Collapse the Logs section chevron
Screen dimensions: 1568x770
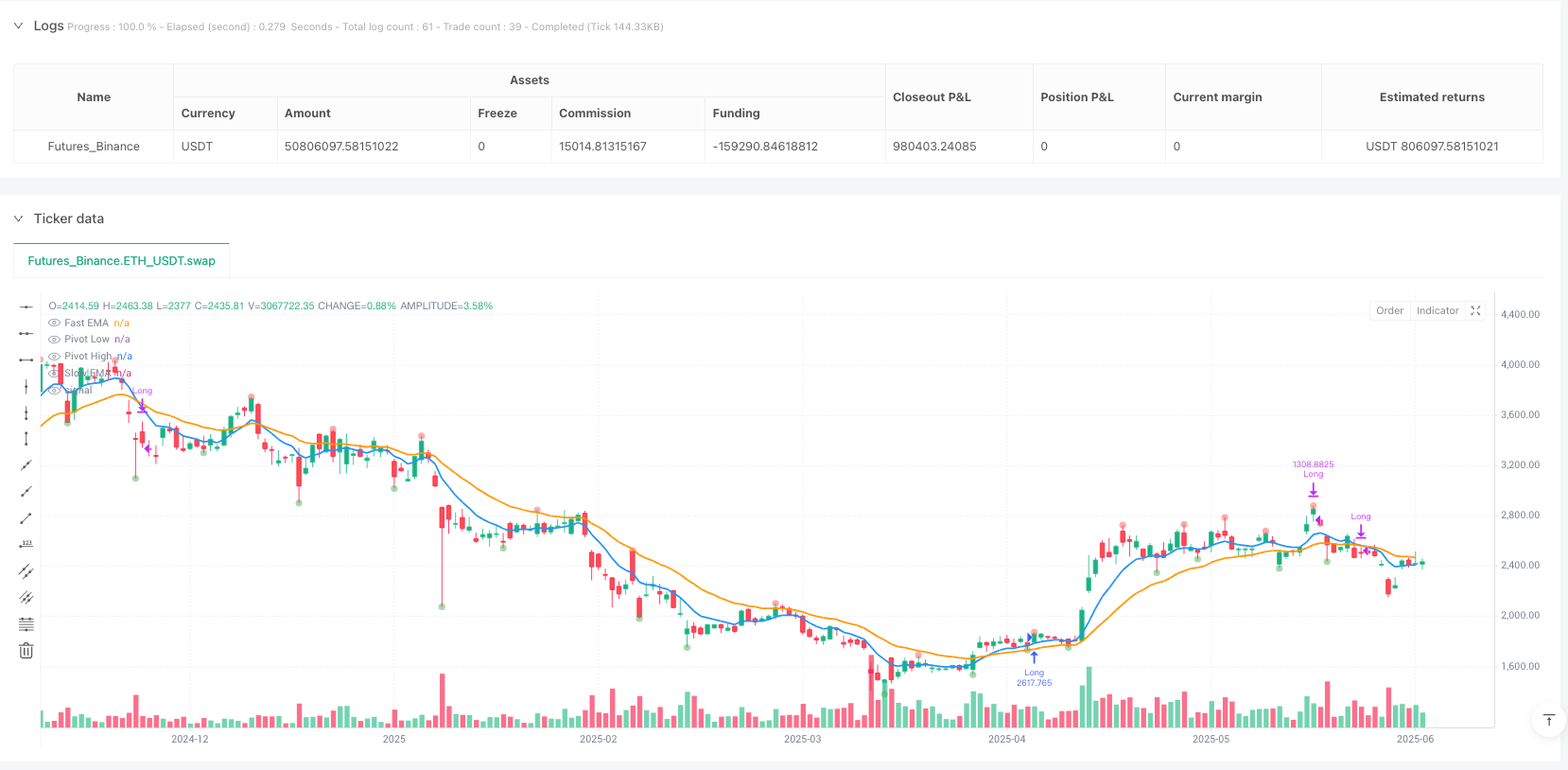18,26
